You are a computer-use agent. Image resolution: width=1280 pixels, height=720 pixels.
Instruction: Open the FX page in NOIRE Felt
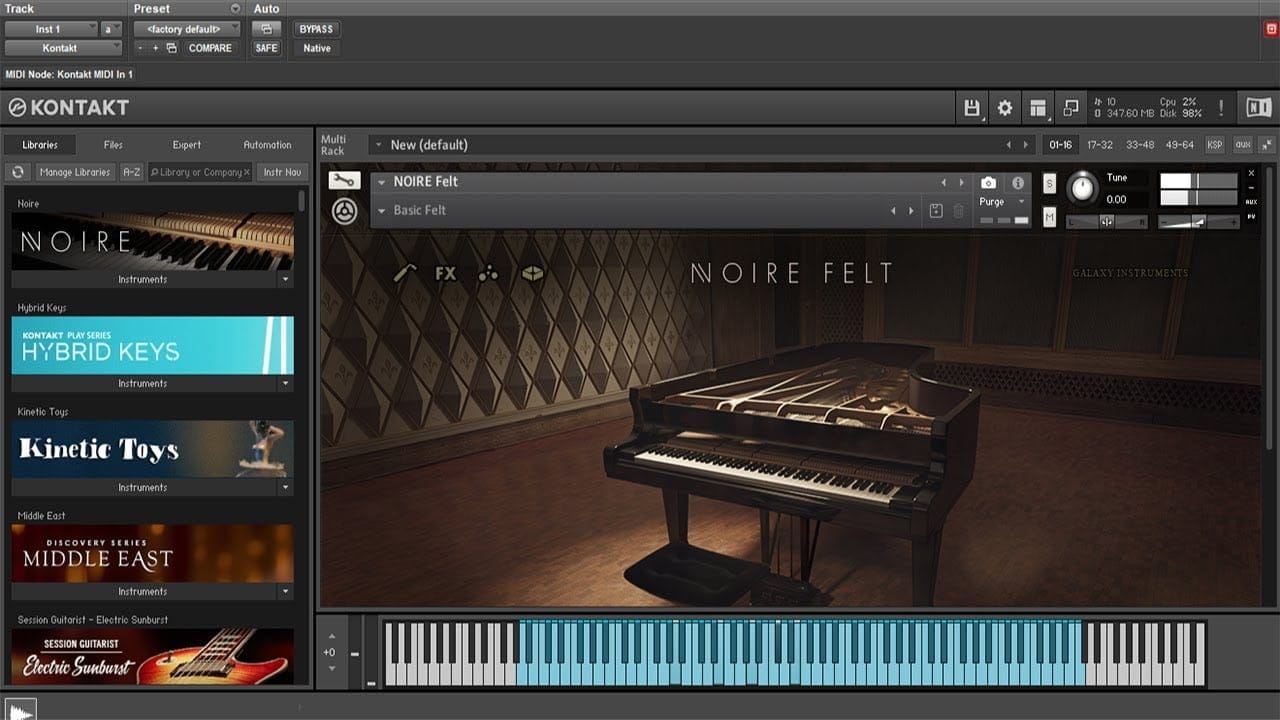pos(446,272)
